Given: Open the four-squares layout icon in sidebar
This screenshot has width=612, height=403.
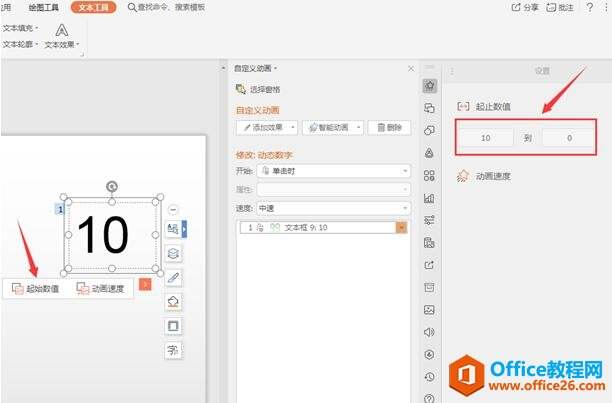Looking at the screenshot, I should point(429,176).
